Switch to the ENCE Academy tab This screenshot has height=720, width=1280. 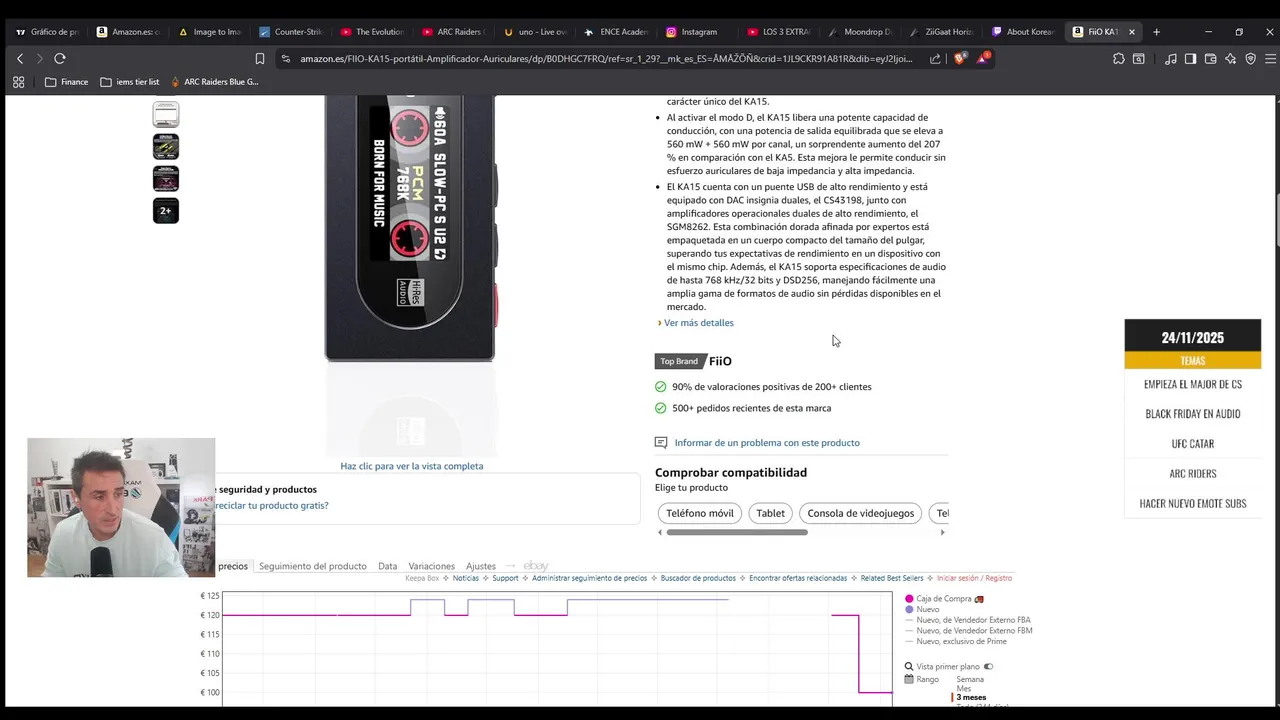click(x=616, y=32)
